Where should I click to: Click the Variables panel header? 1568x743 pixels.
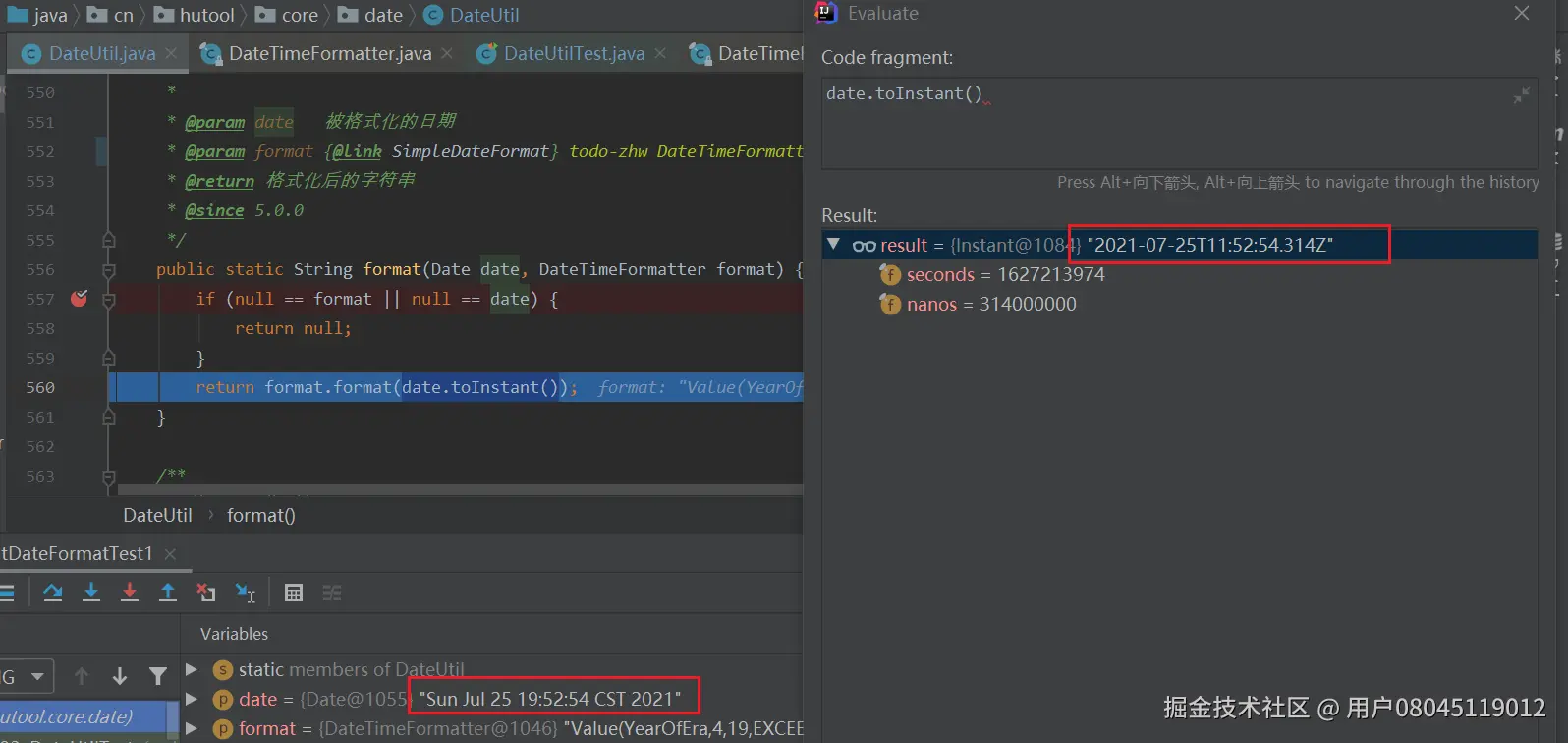(x=234, y=634)
